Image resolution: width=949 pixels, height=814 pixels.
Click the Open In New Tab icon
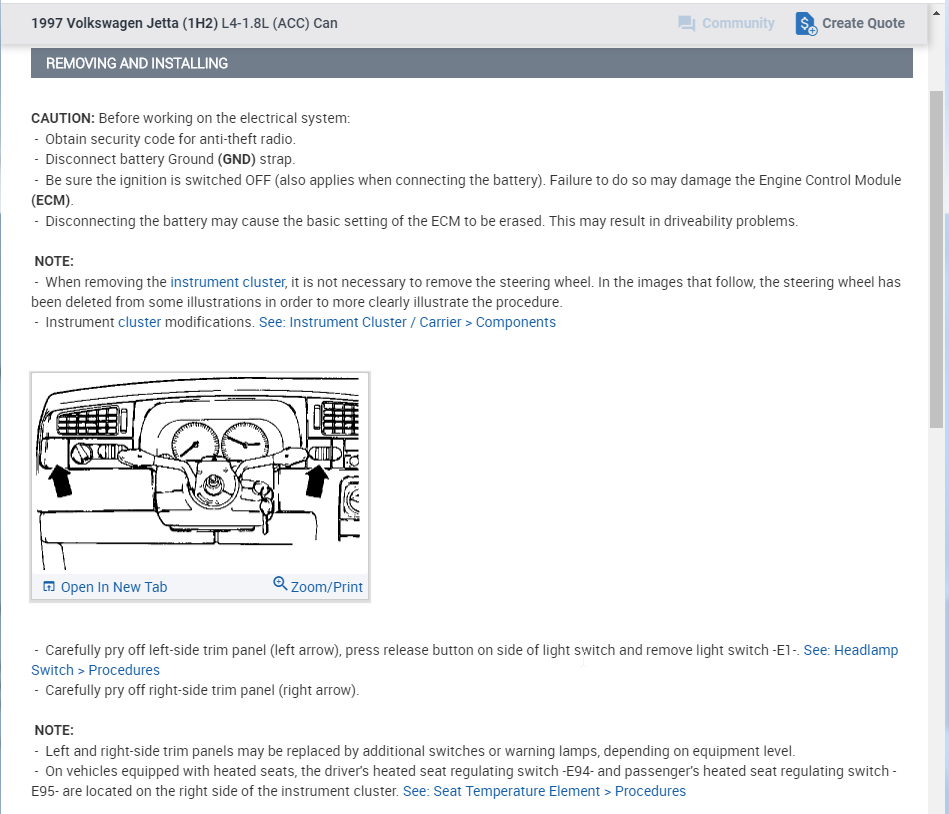(49, 586)
